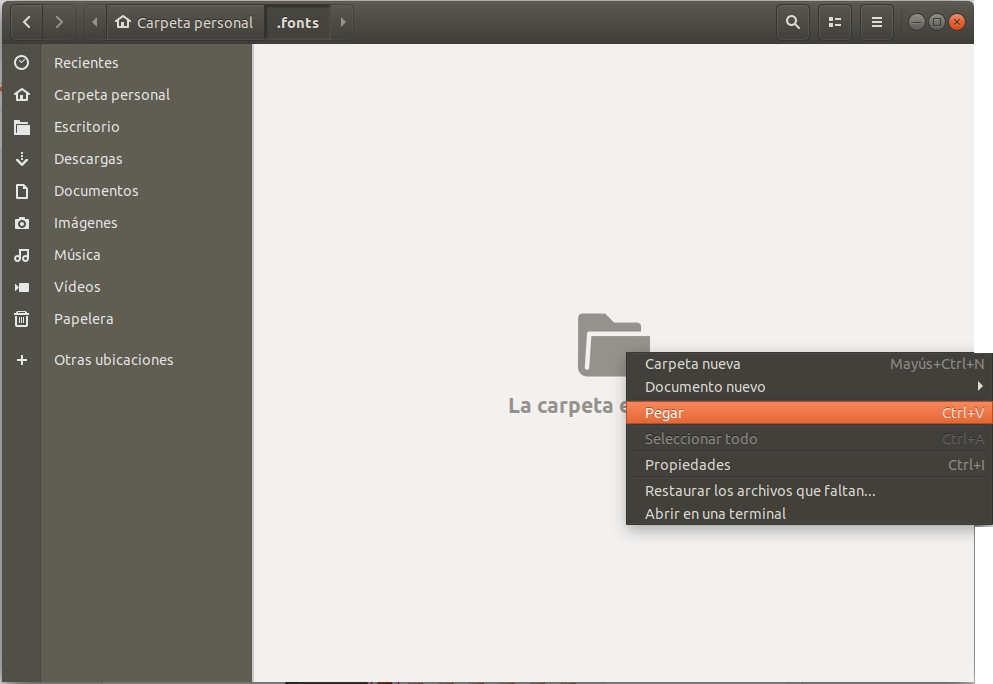Viewport: 993px width, 684px height.
Task: Open the Papelera trash icon
Action: pos(21,318)
